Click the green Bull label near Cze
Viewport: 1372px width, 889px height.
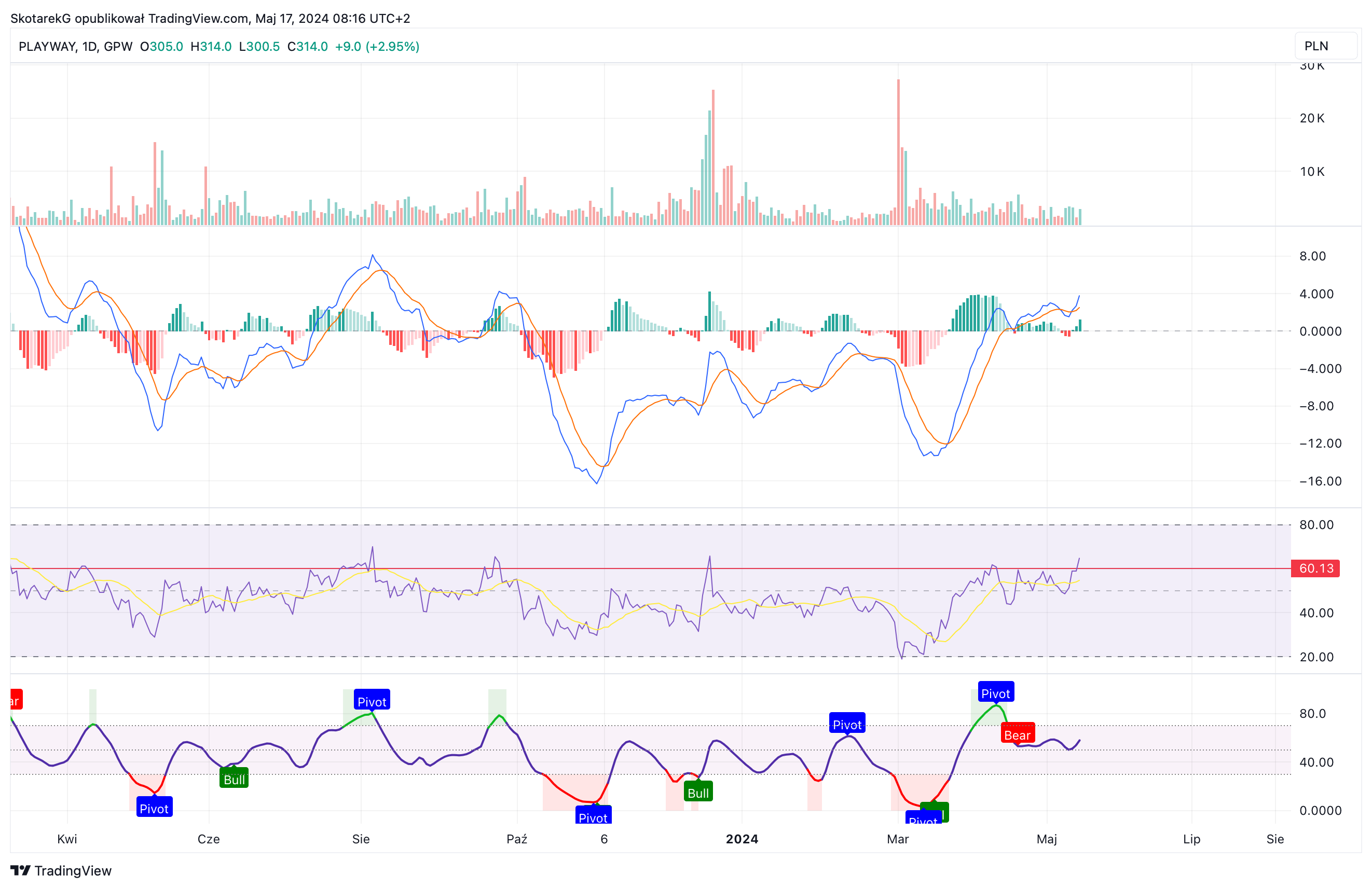pyautogui.click(x=234, y=779)
